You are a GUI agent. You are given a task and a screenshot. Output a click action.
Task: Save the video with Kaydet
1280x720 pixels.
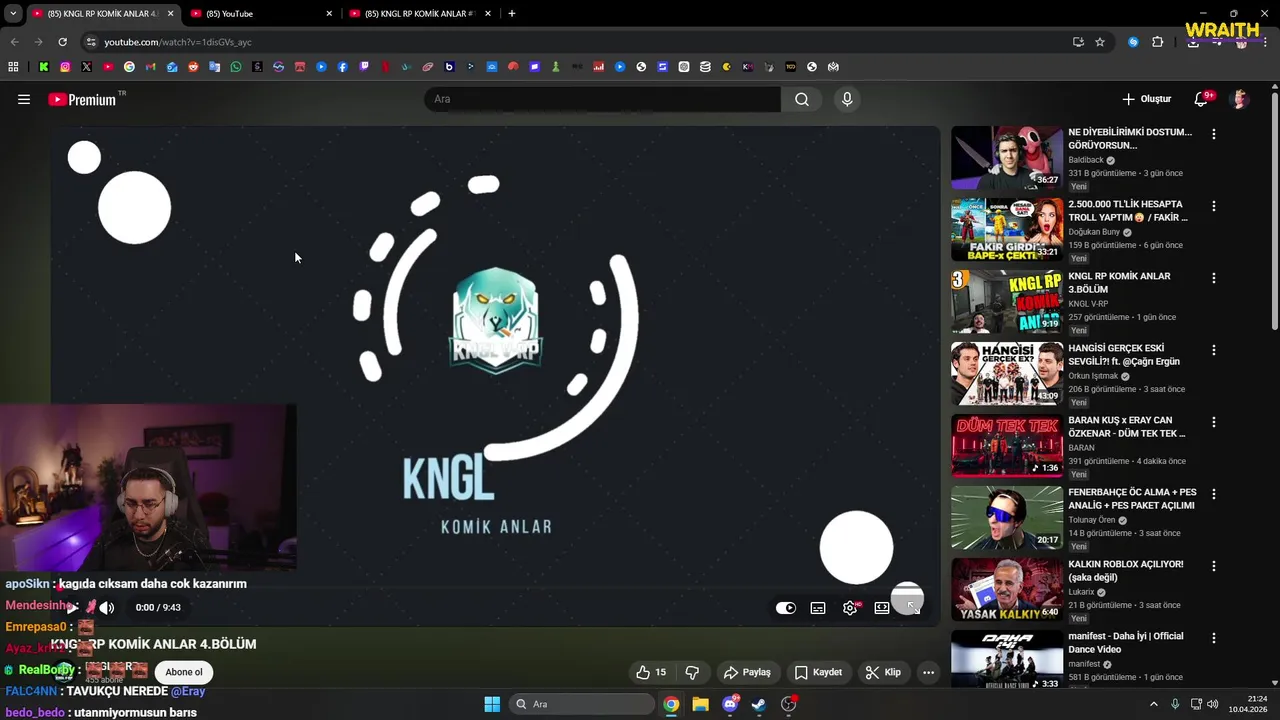[x=818, y=672]
